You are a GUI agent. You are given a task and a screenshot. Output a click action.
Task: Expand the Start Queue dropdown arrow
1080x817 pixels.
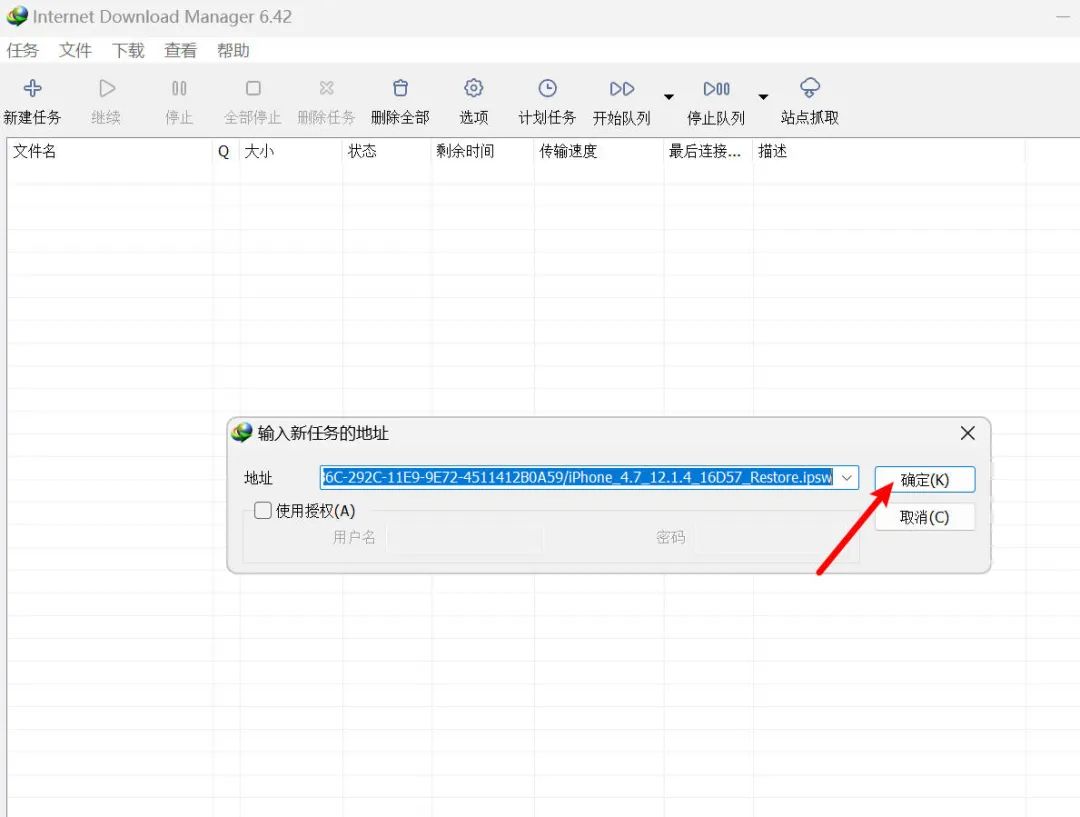coord(669,96)
